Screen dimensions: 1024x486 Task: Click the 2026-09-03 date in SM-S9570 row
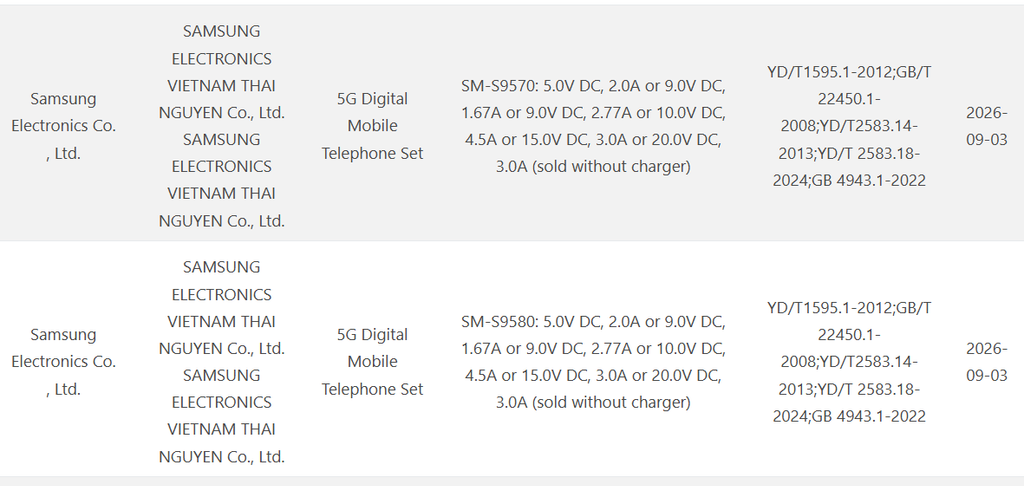click(x=987, y=126)
